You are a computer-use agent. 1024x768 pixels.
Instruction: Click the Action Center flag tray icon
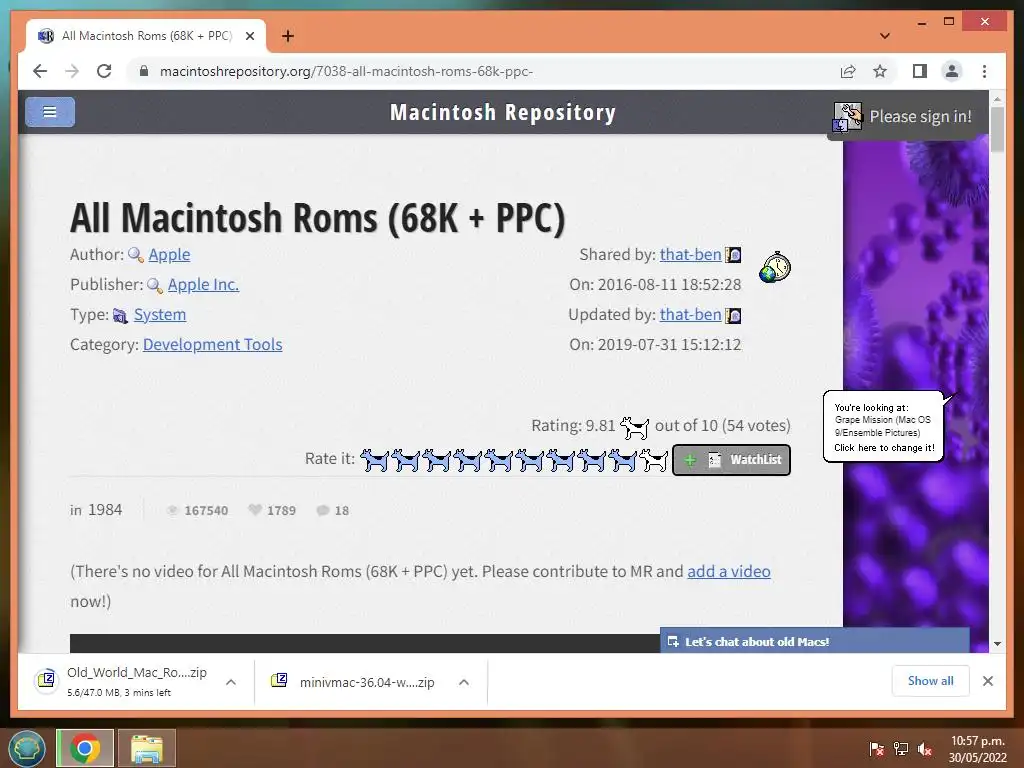[x=876, y=749]
